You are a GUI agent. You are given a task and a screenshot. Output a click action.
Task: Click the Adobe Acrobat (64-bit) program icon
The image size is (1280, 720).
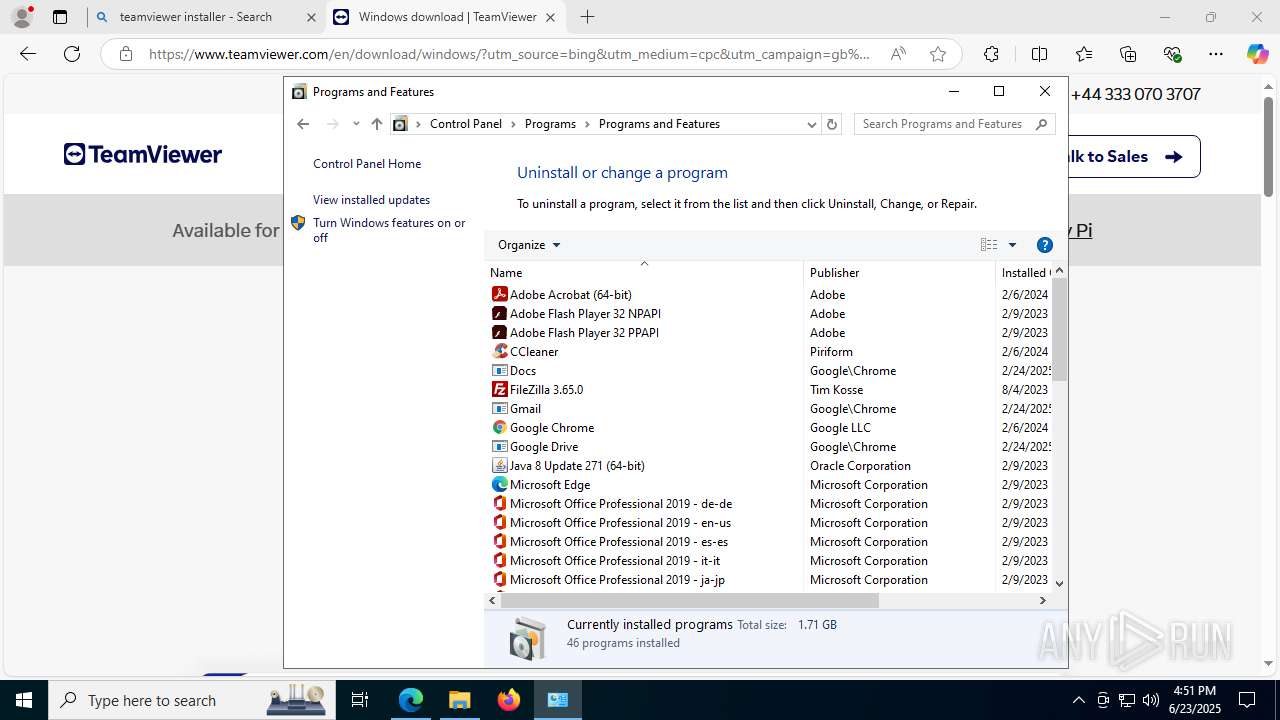(x=500, y=294)
